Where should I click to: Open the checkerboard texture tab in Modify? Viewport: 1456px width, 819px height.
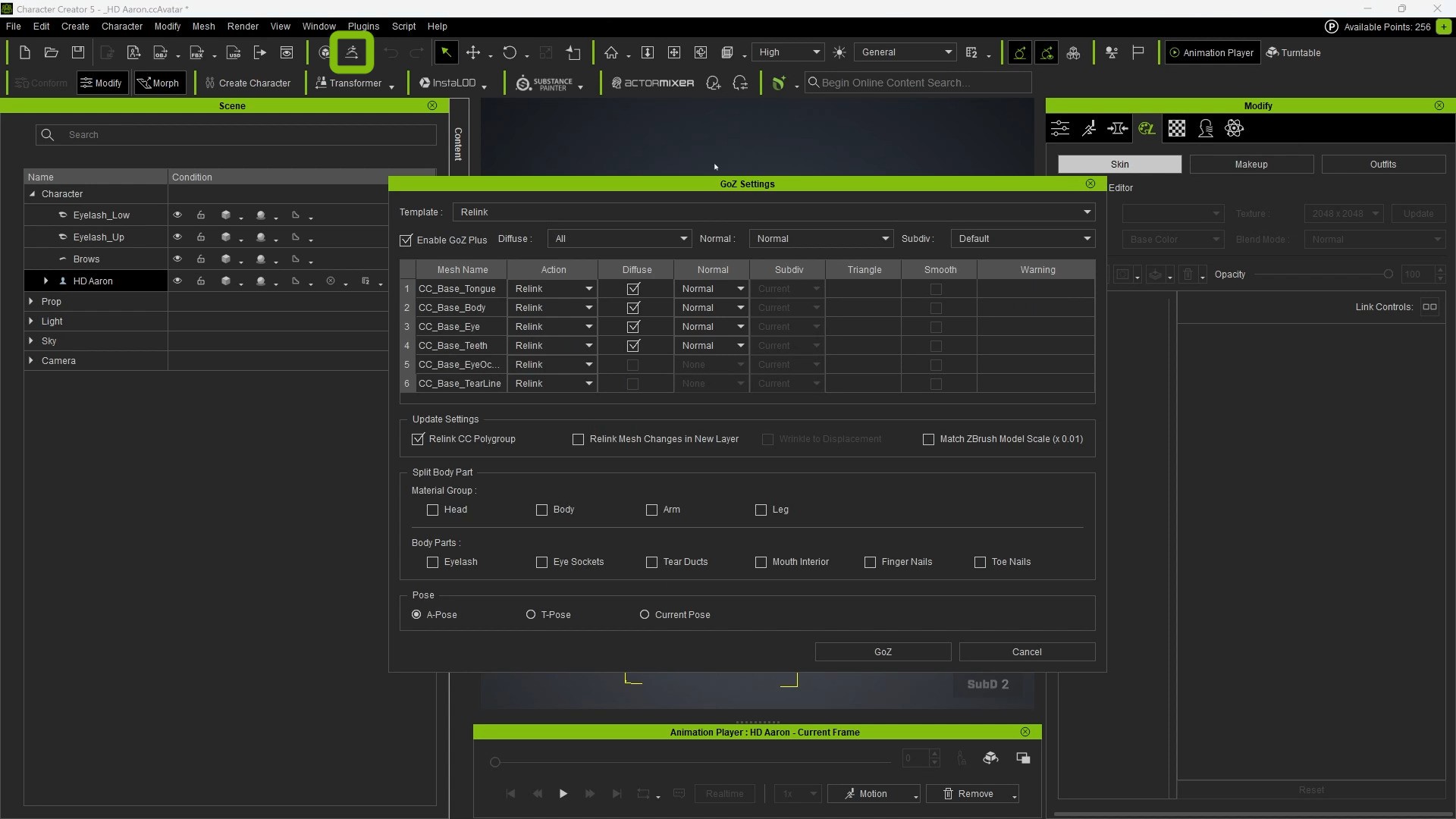pyautogui.click(x=1176, y=128)
